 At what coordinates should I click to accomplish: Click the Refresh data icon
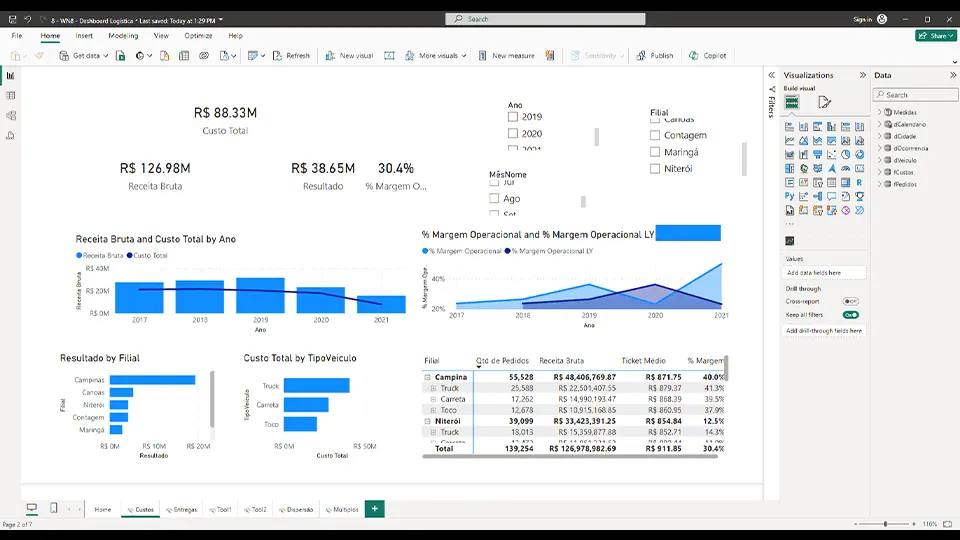pos(277,56)
